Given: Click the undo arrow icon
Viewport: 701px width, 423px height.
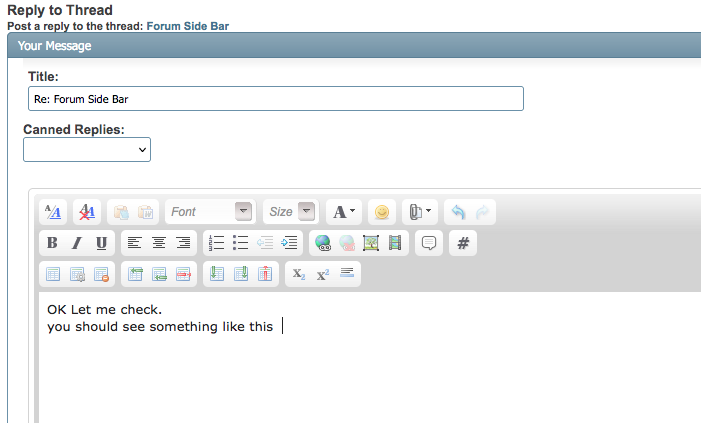Looking at the screenshot, I should 458,212.
